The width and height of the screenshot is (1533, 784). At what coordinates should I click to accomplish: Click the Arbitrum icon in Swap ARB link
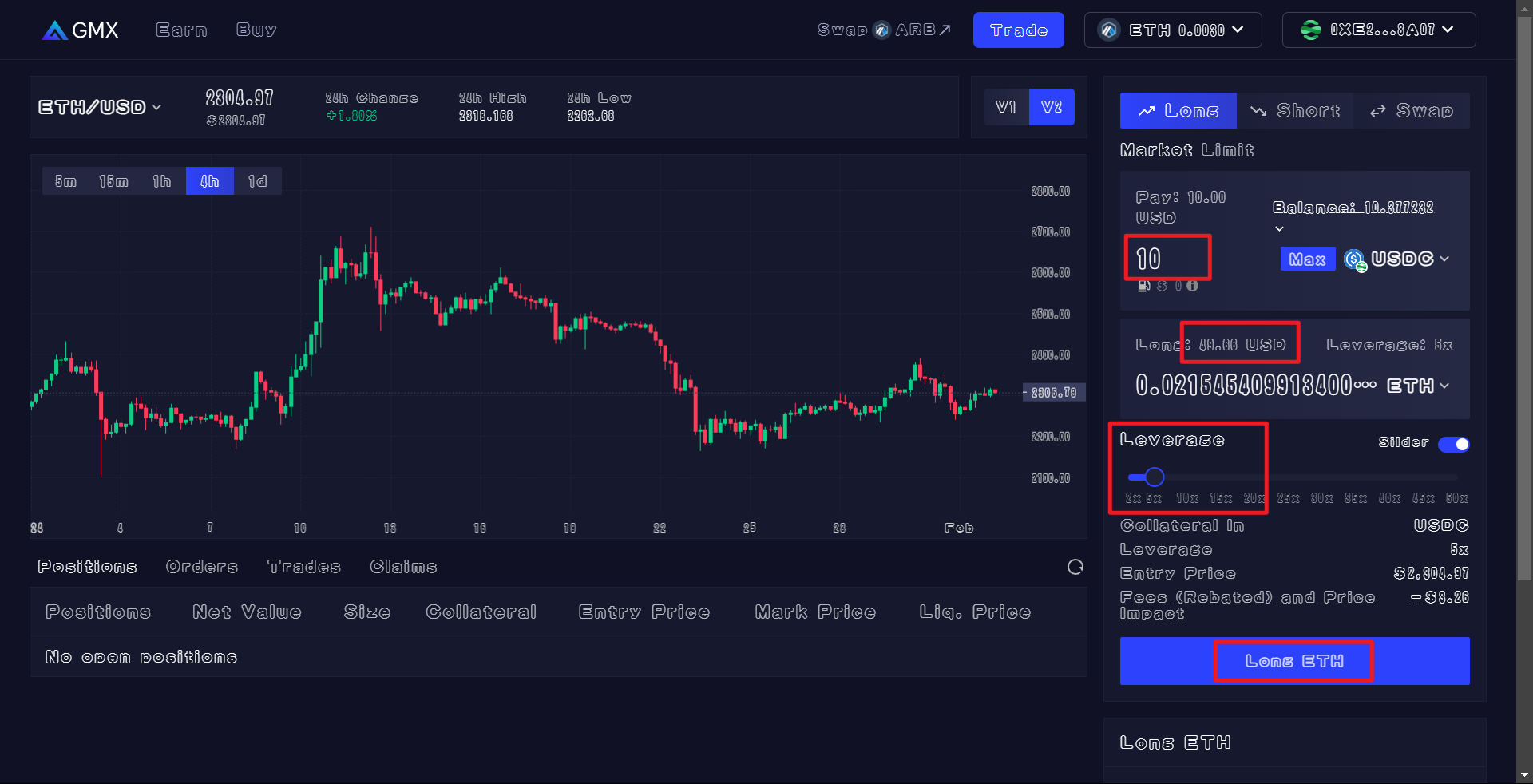click(881, 30)
